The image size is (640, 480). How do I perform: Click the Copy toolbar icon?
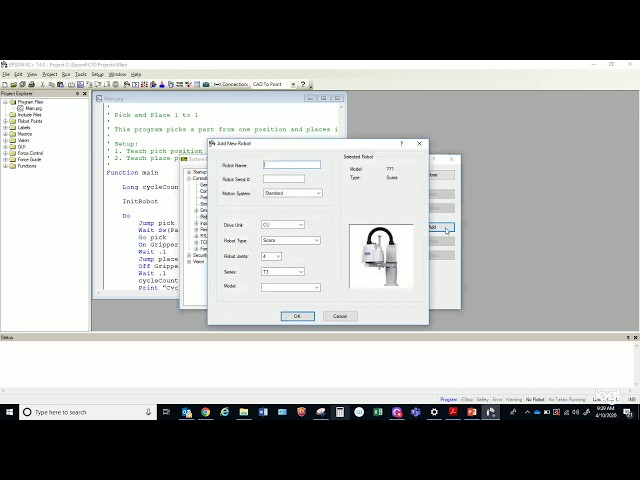tap(51, 84)
